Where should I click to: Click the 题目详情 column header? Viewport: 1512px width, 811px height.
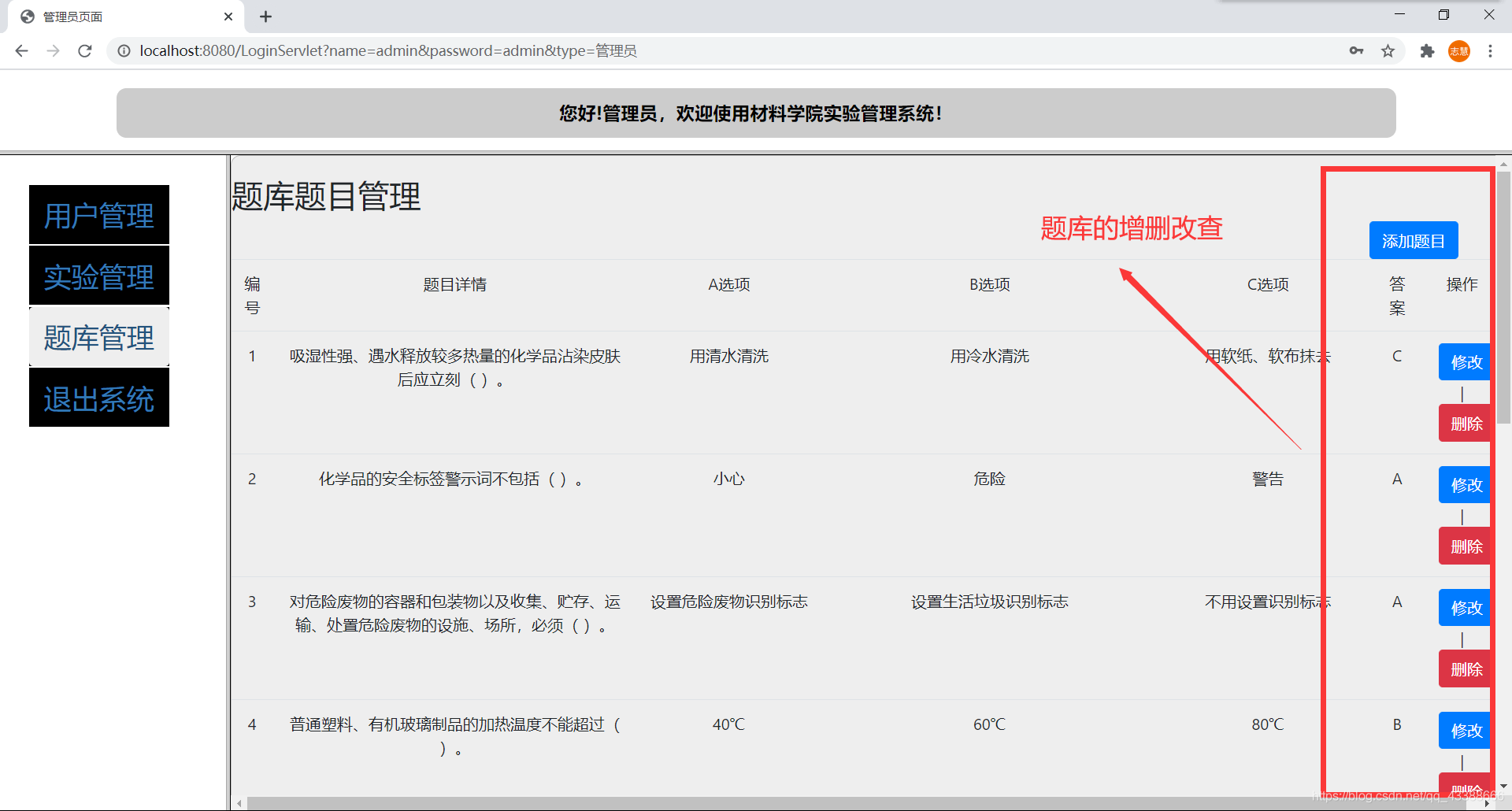click(x=455, y=284)
